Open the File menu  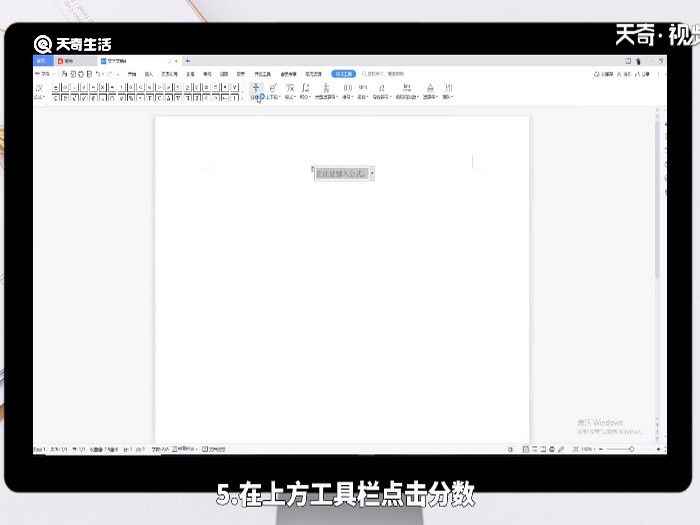tap(44, 74)
